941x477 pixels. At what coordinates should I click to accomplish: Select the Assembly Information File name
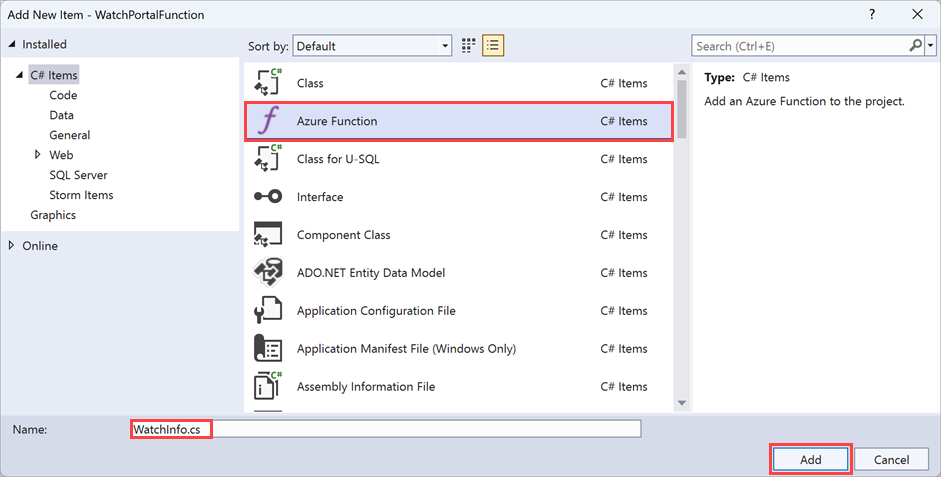point(365,386)
